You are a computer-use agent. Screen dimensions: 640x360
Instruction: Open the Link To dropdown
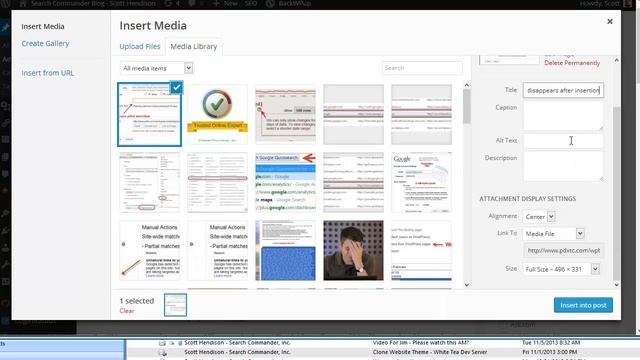(x=553, y=233)
